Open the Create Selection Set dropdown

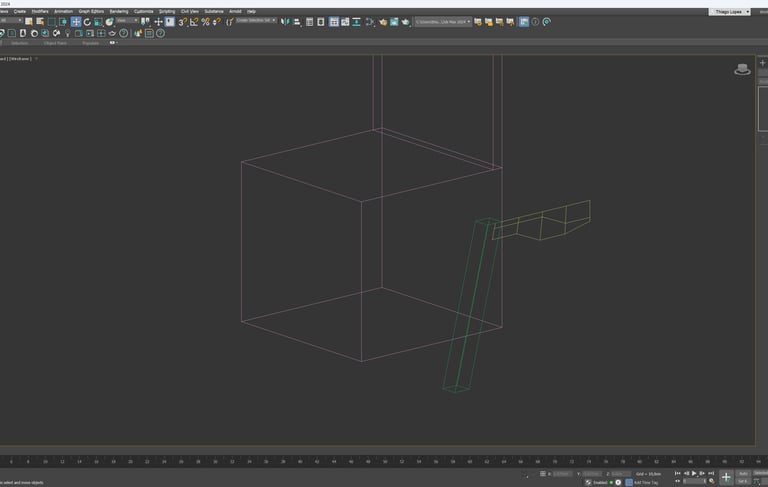(x=256, y=20)
